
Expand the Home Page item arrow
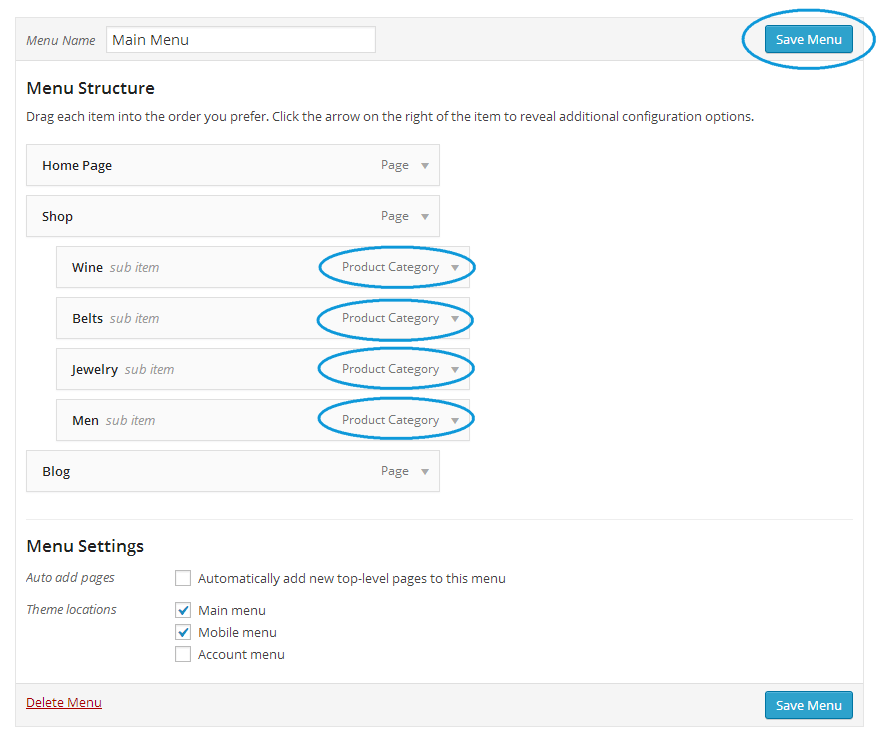point(425,166)
